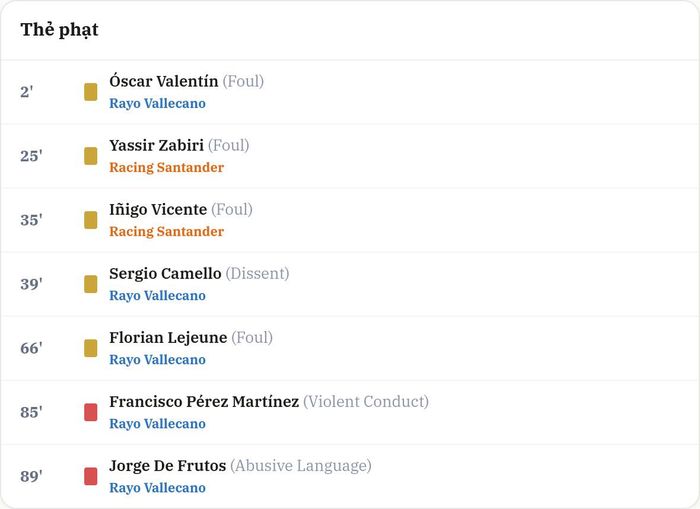Click the yellow card icon beside Yassir Zabiri
The image size is (700, 509).
click(x=91, y=156)
